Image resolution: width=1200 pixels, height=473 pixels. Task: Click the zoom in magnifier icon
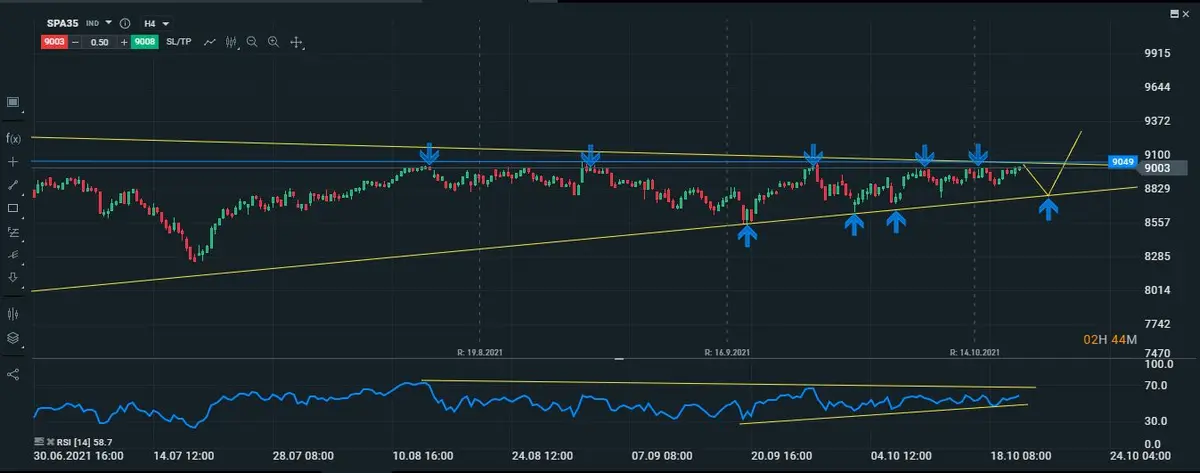pos(273,42)
